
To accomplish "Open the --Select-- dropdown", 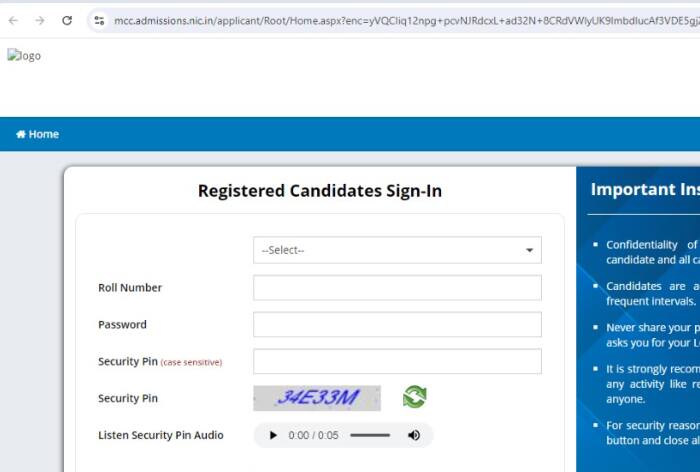I will pos(396,250).
